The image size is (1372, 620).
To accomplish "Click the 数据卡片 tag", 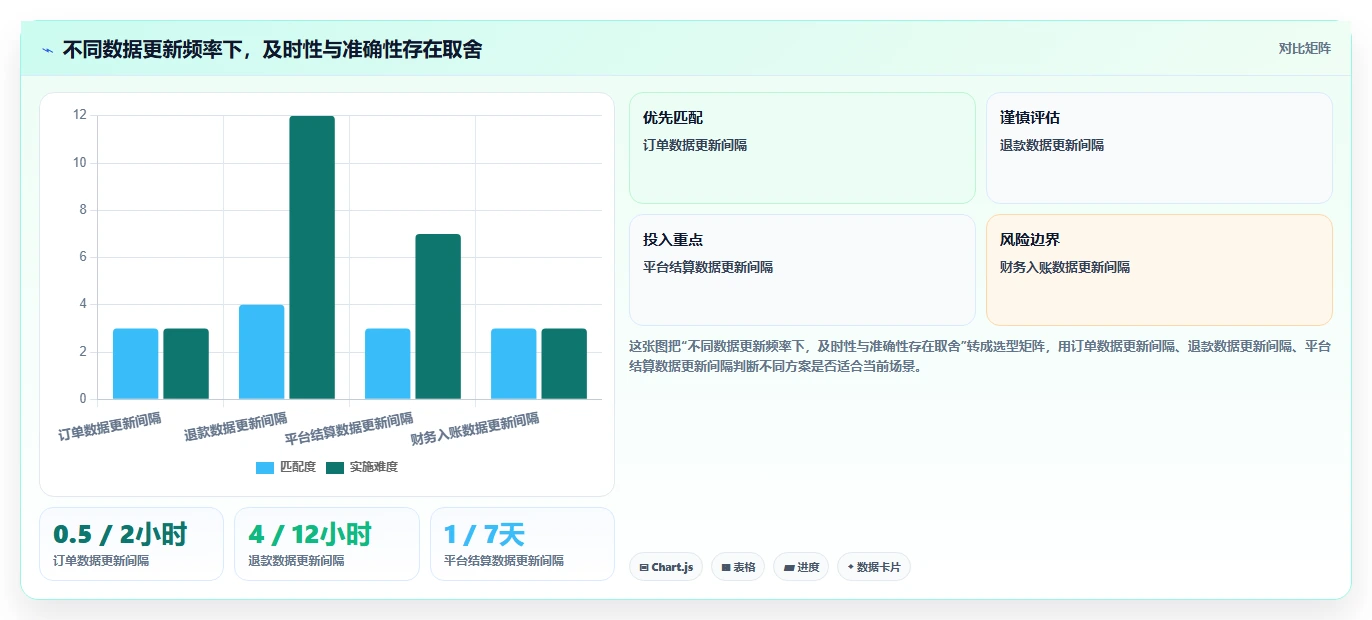I will (x=873, y=567).
